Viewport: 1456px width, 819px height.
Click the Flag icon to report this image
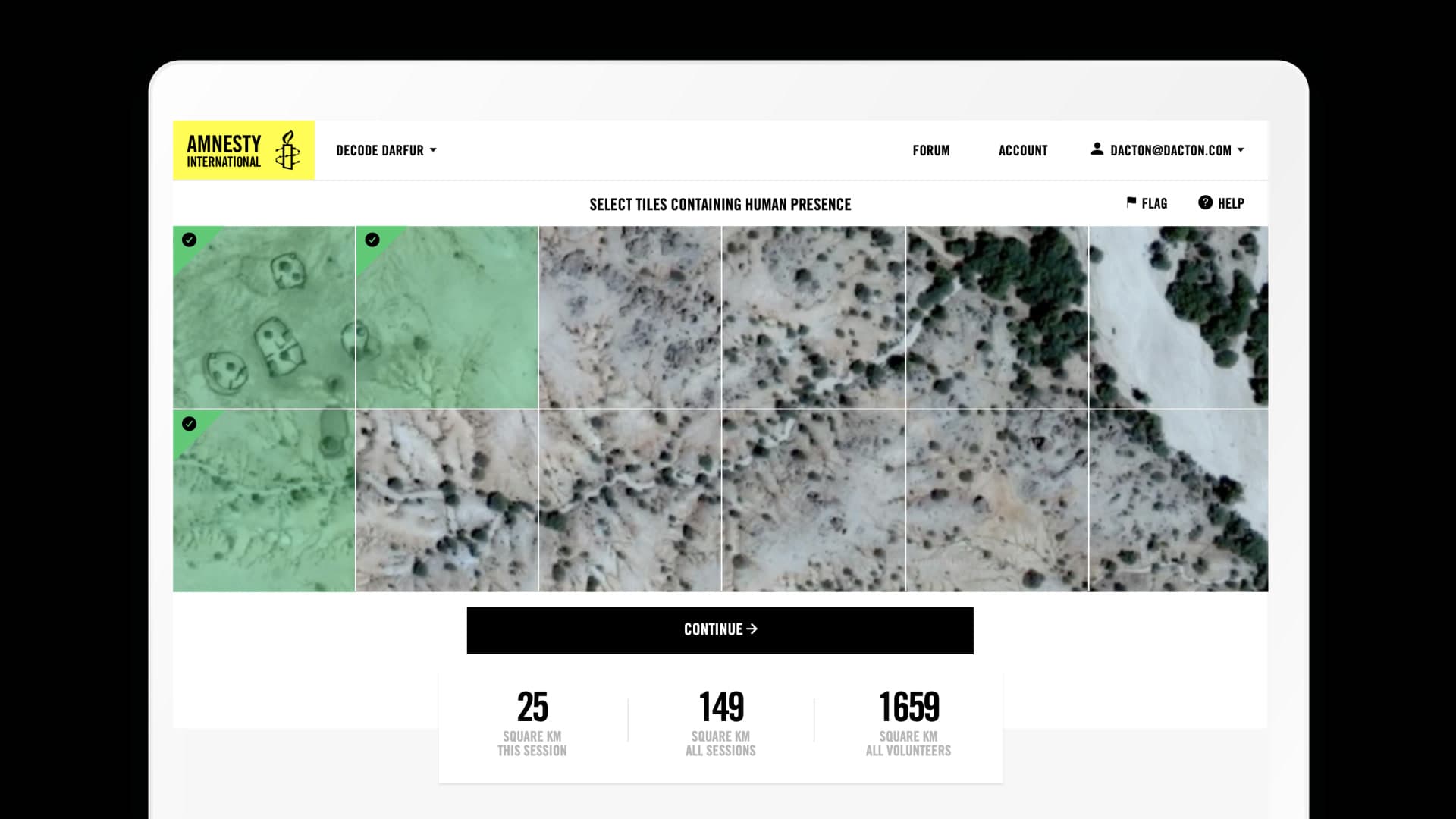click(x=1131, y=203)
